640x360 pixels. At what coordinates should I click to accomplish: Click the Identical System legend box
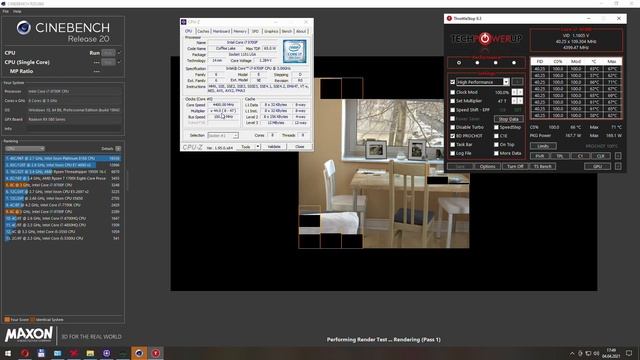tap(33, 320)
